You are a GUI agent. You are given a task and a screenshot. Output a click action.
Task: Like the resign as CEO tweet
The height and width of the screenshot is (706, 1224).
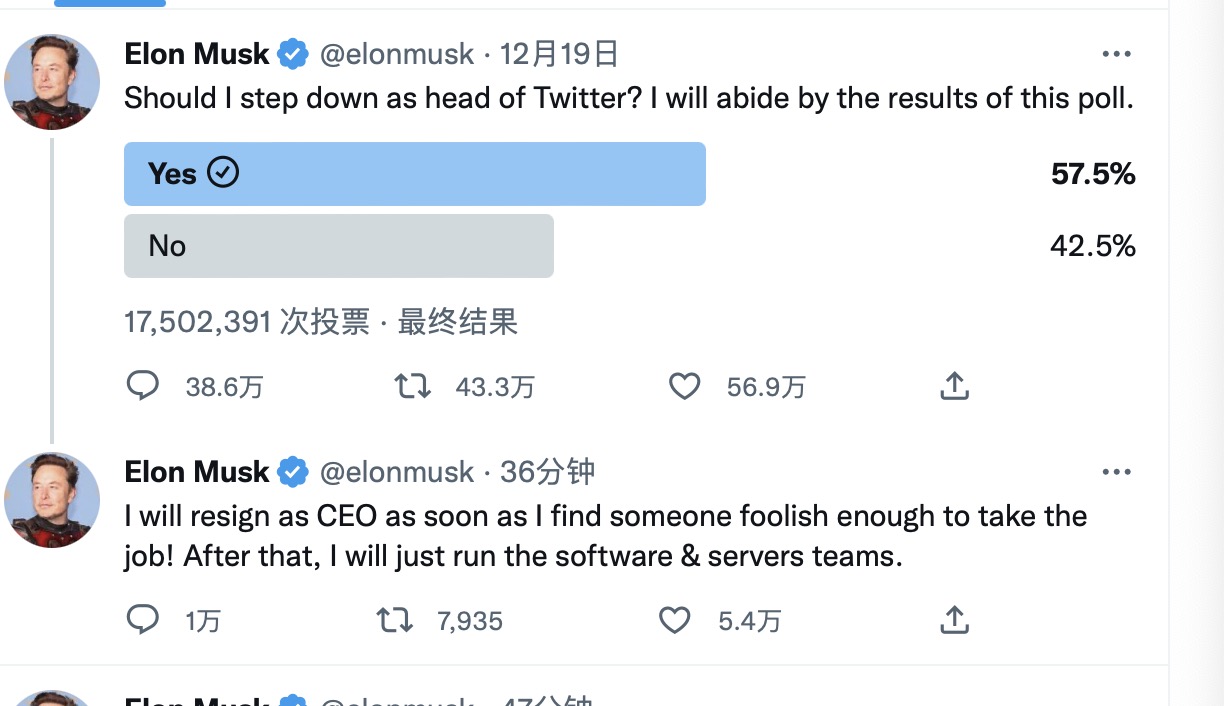coord(675,620)
